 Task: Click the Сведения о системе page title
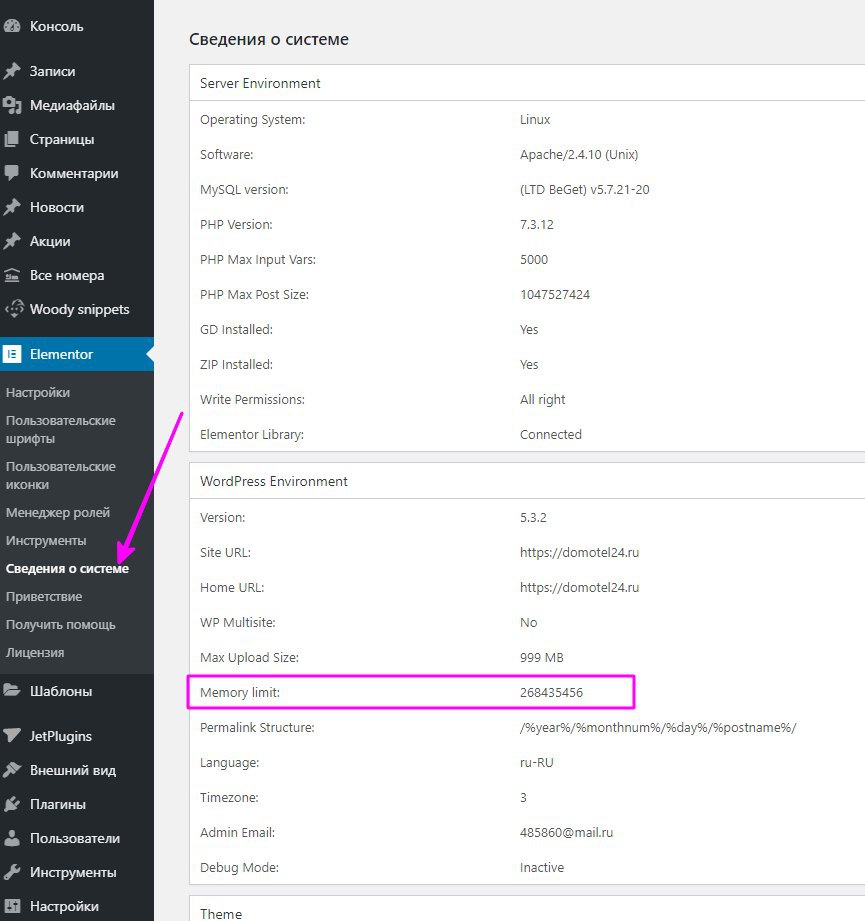(x=268, y=39)
